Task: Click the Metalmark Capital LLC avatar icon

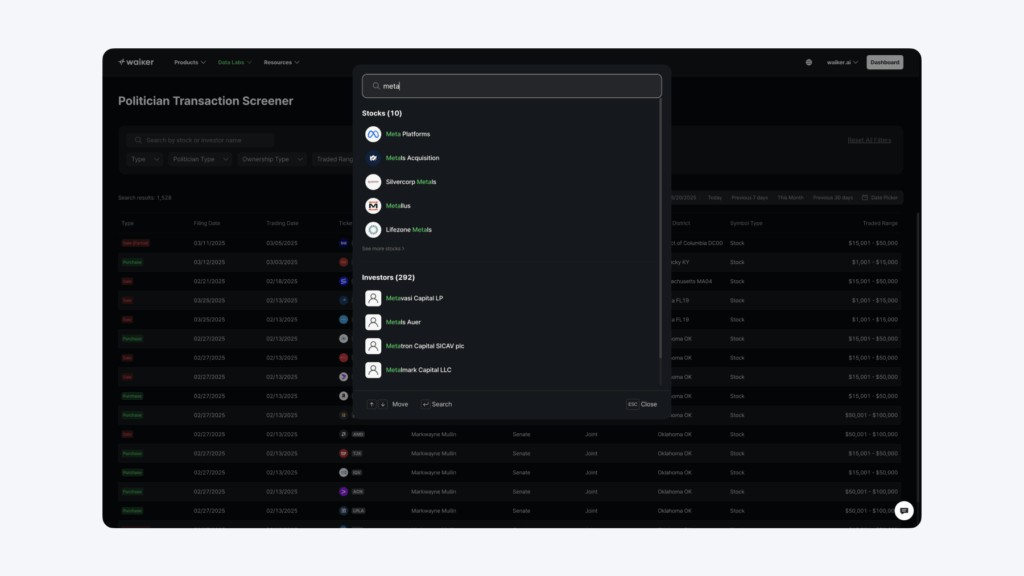Action: point(373,370)
